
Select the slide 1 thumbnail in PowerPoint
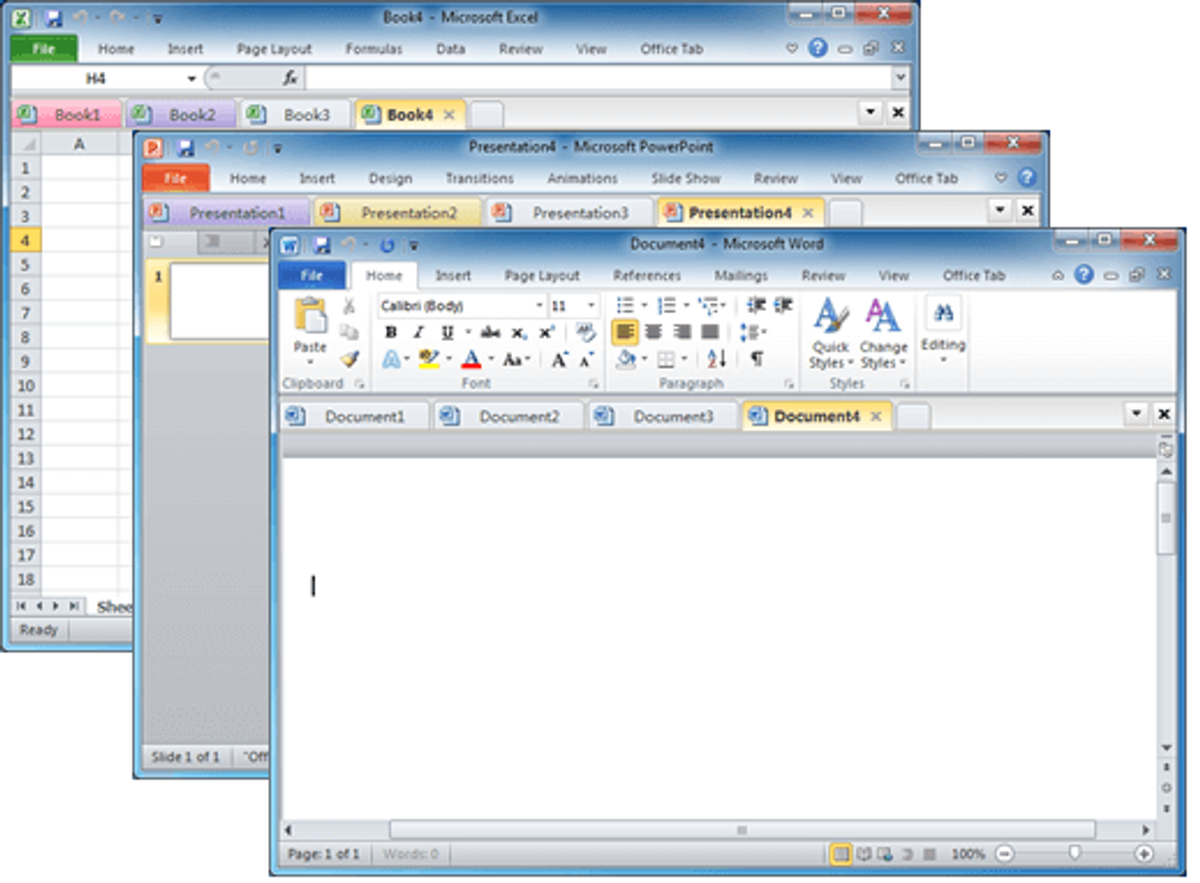tap(219, 301)
